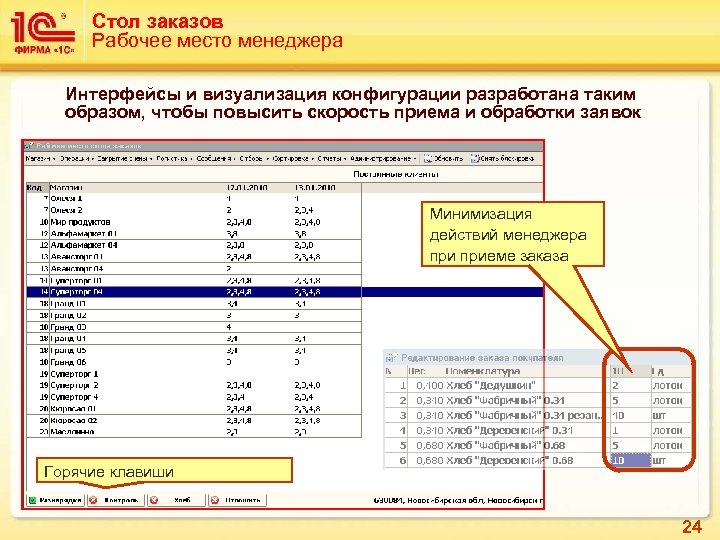Viewport: 720px width, 540px height.
Task: Open the Операции menu
Action: coord(76,158)
